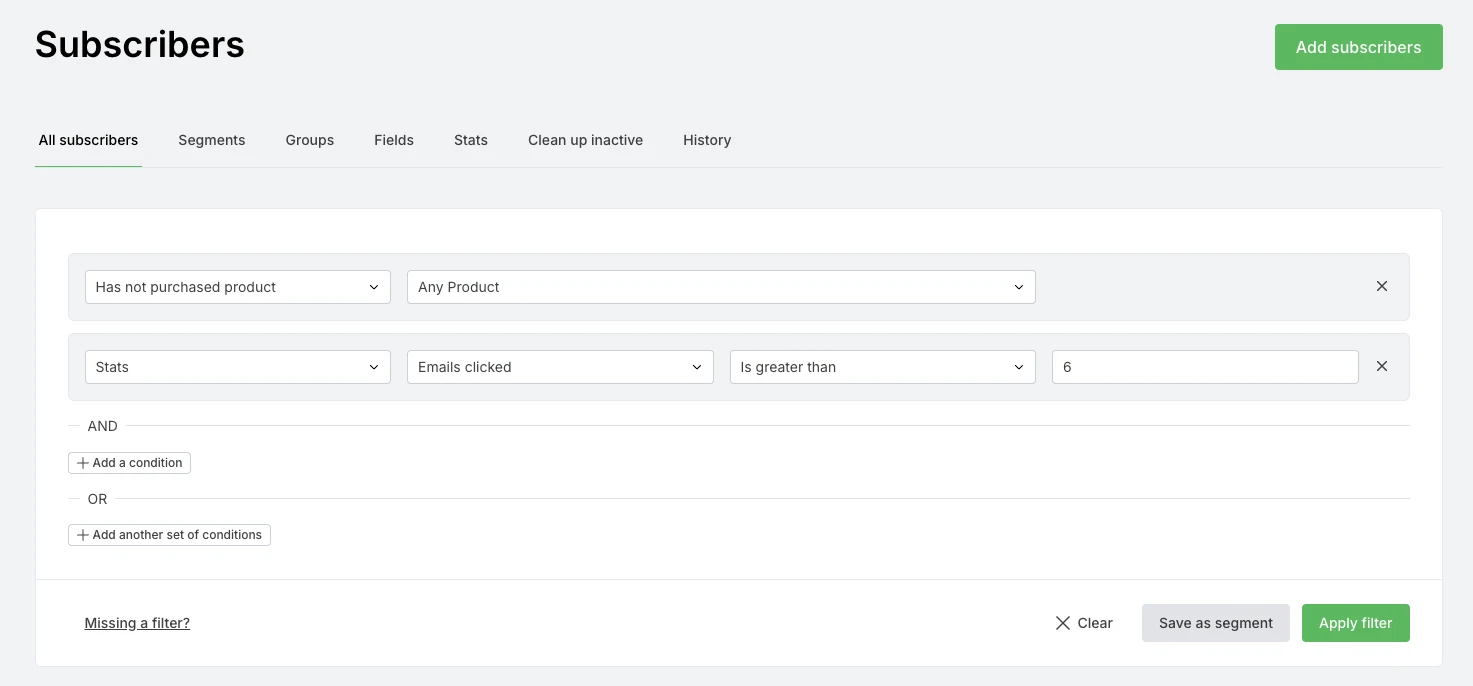Remove the "Emails clicked" stats condition
This screenshot has width=1473, height=686.
pos(1381,366)
